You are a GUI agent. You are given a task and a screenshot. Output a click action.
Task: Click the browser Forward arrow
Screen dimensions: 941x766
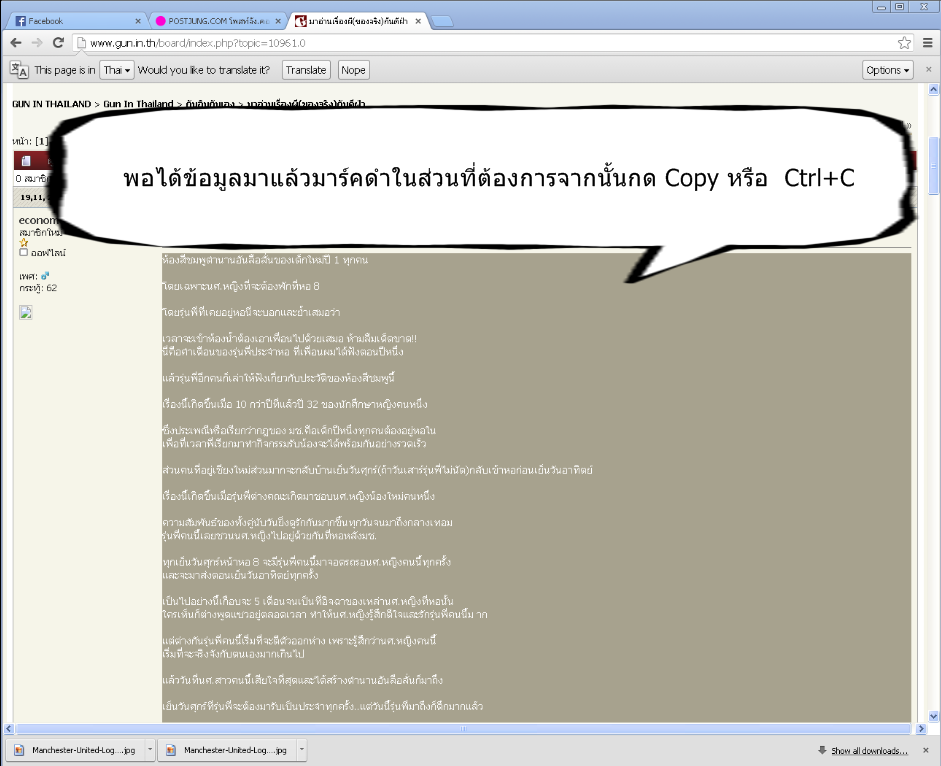tap(37, 43)
